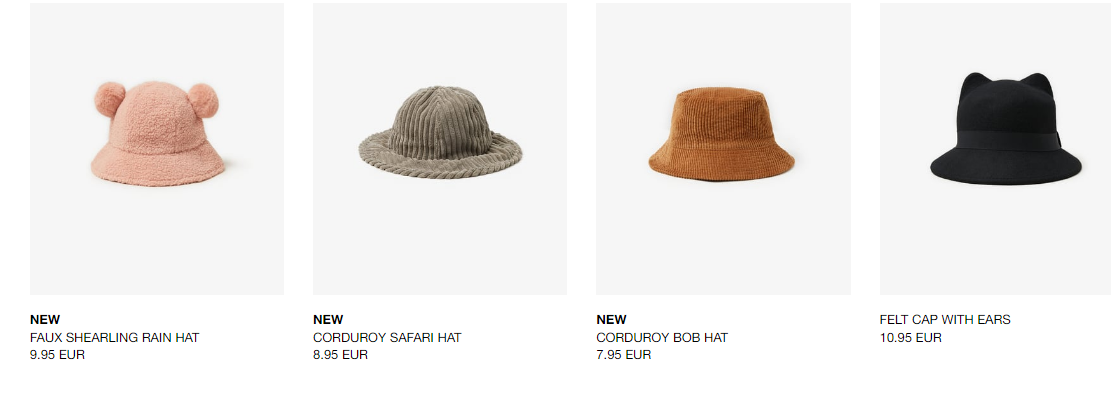Image resolution: width=1111 pixels, height=405 pixels.
Task: Click the left pom-pom ear on pink hat
Action: tap(110, 99)
